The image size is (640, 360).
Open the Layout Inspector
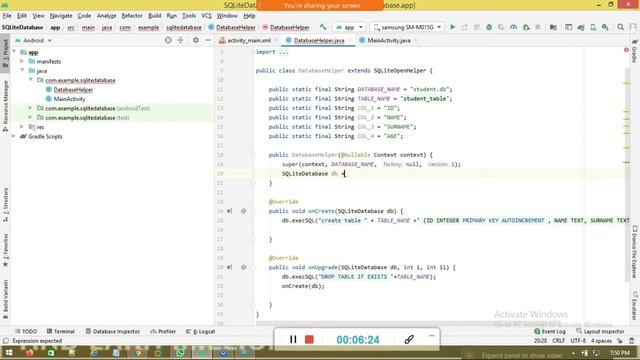[600, 331]
